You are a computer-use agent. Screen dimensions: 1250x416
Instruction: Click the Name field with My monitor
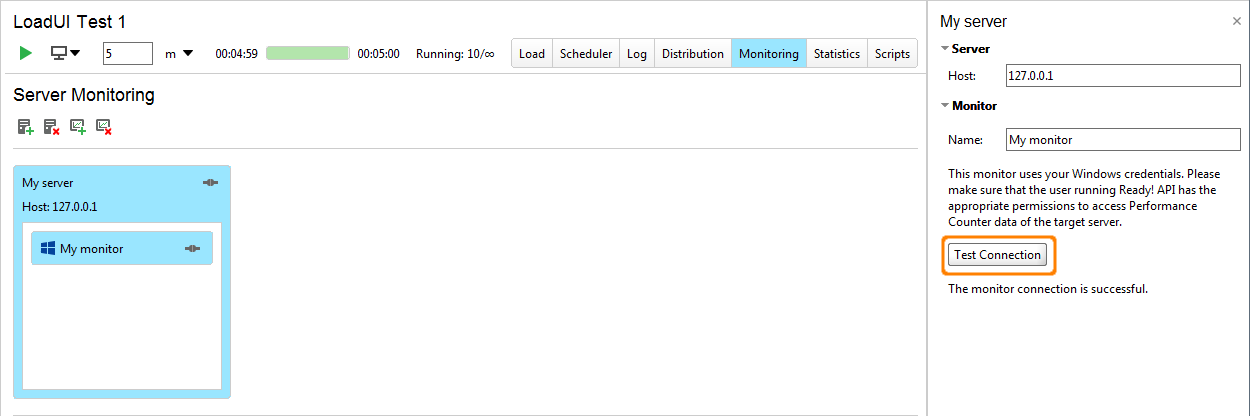tap(1122, 140)
